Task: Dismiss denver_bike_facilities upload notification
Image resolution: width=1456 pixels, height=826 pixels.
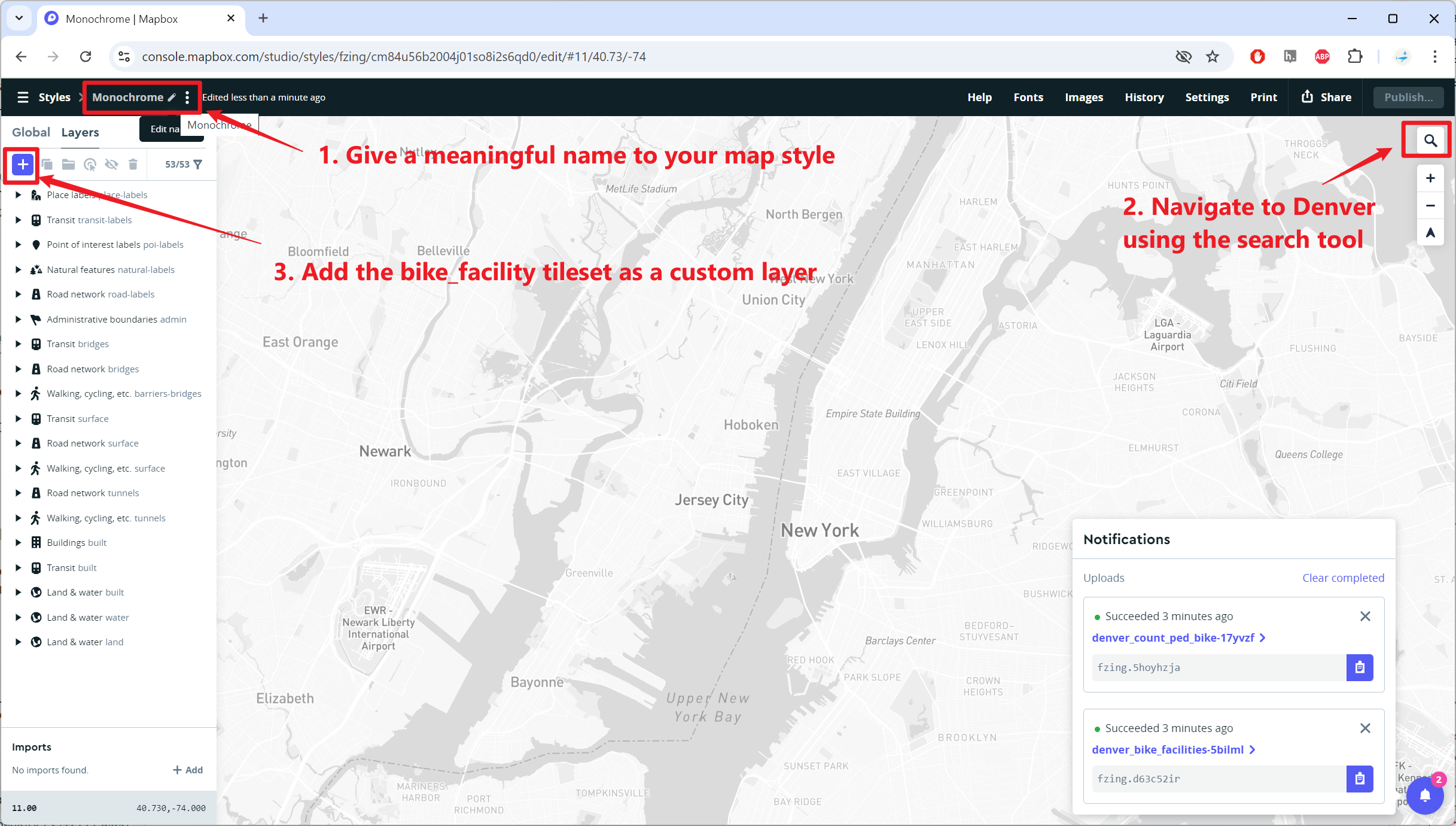Action: point(1365,728)
